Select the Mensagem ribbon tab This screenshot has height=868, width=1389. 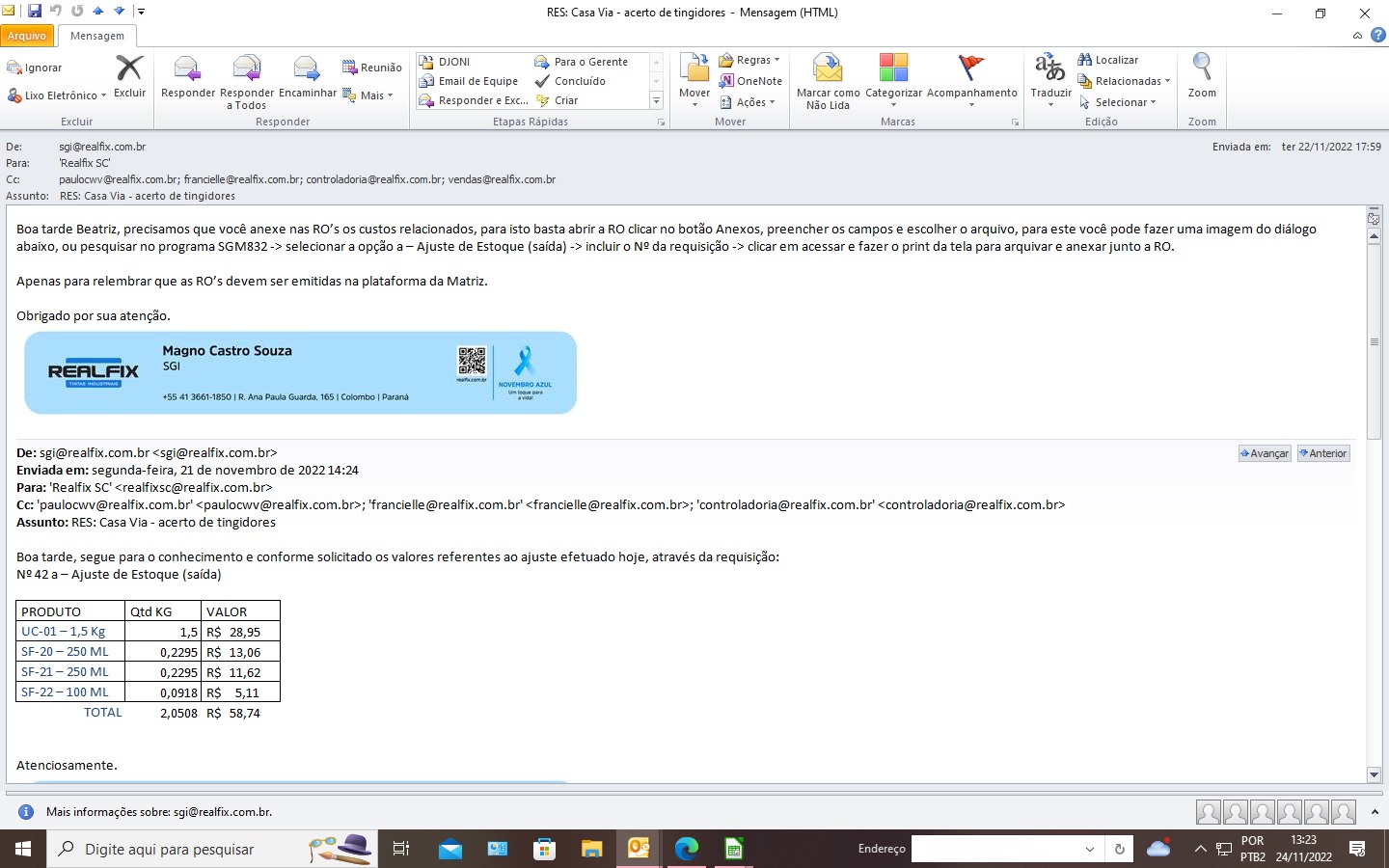(x=97, y=36)
